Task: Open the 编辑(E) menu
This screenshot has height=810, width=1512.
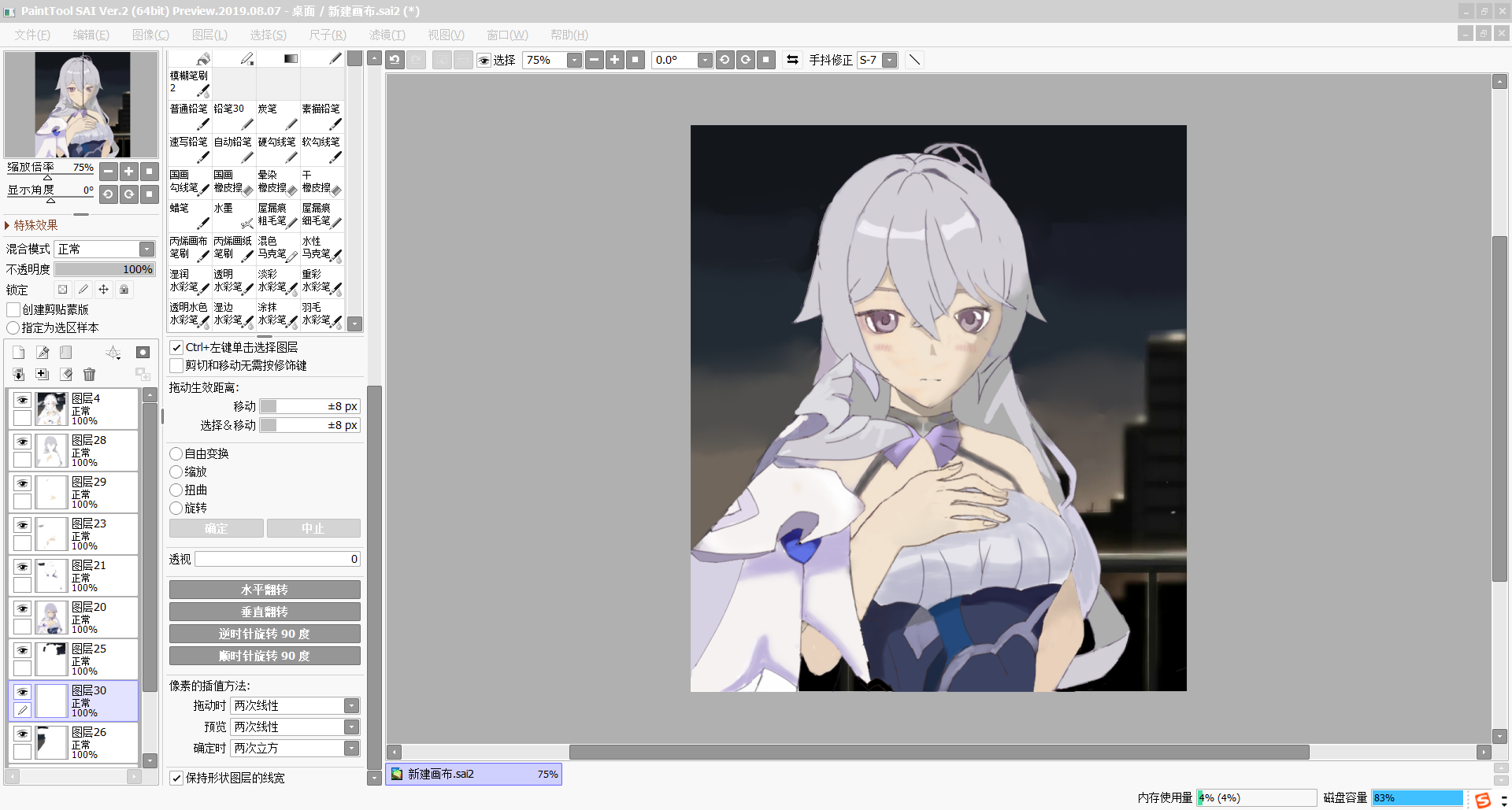Action: click(91, 35)
